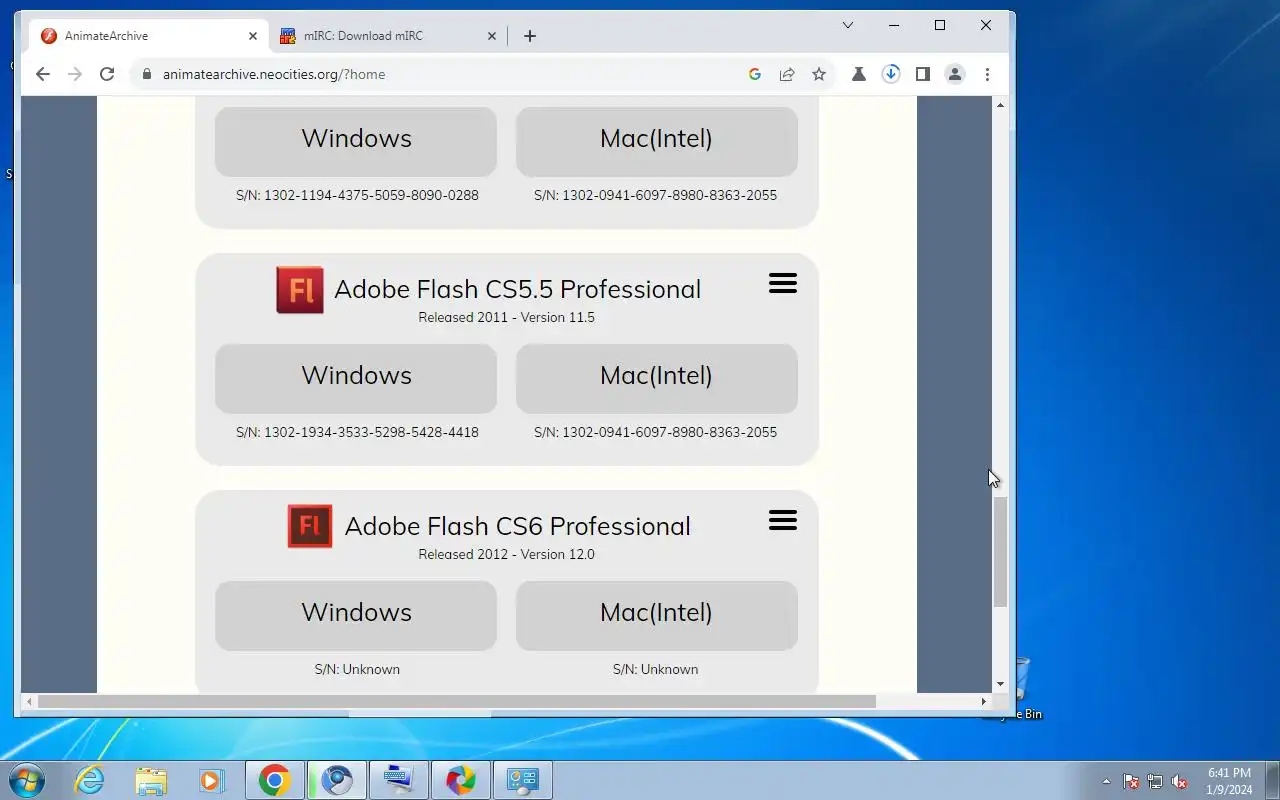Click Released 2012 - Version 12.0 text
Screen dimensions: 1280x800
(506, 554)
